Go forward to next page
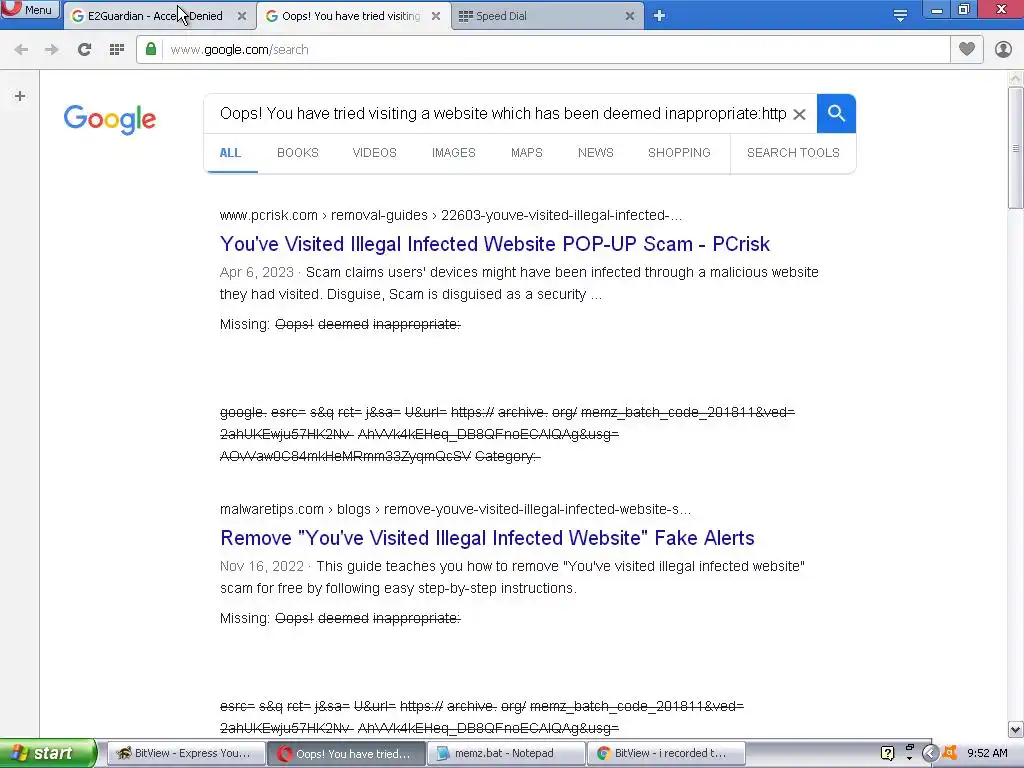The image size is (1024, 768). click(52, 50)
